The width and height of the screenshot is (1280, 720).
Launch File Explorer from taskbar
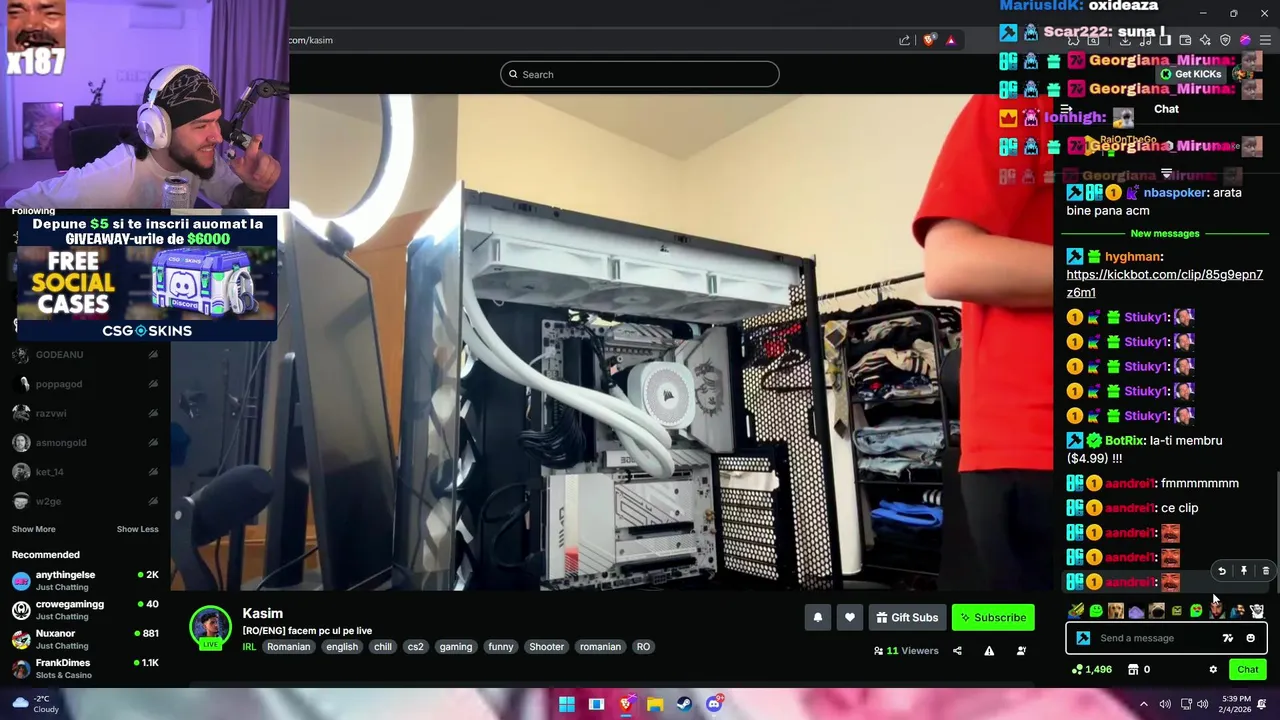click(x=655, y=704)
